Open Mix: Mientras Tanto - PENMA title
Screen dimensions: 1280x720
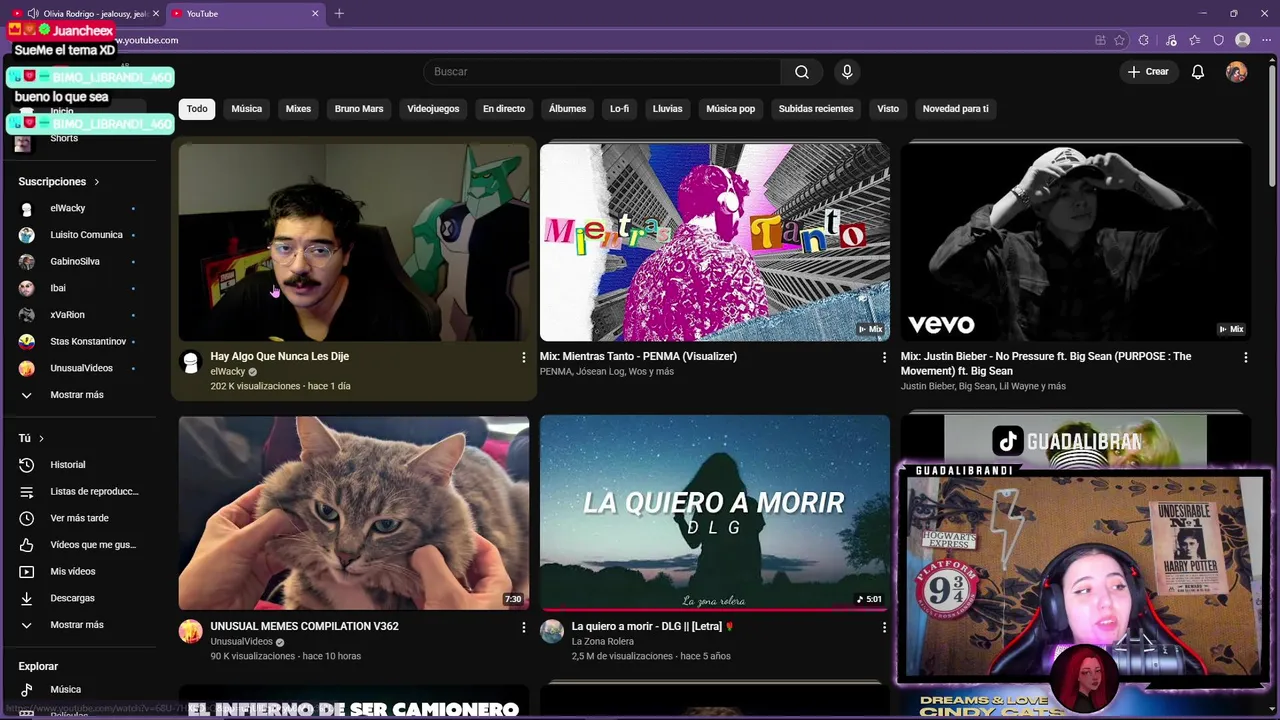pos(638,357)
